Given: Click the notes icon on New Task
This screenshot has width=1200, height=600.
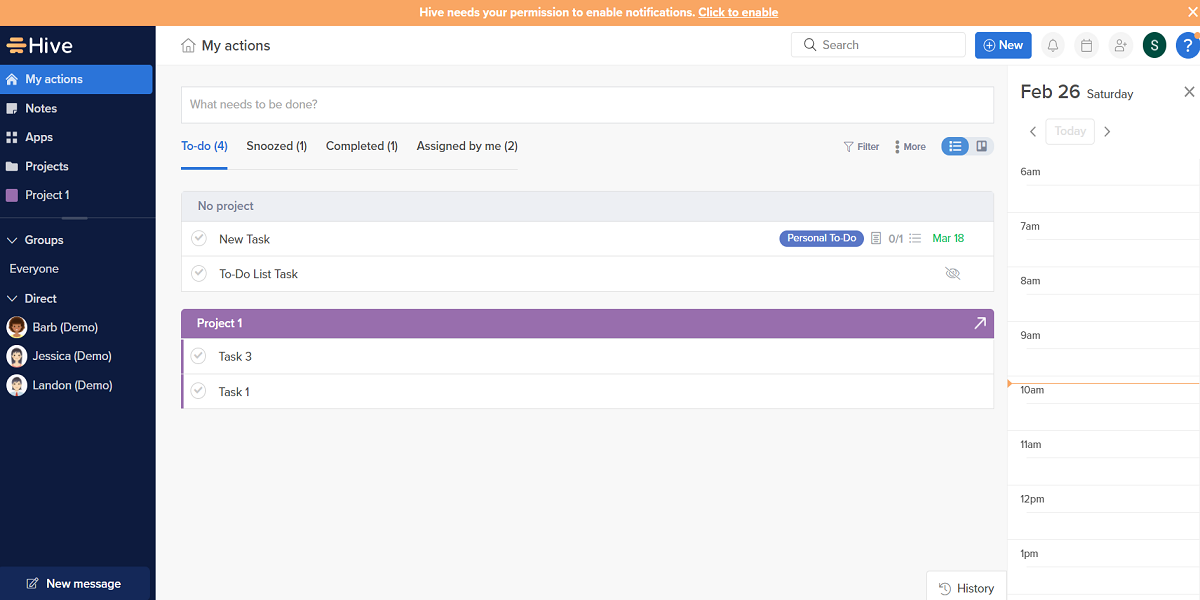Looking at the screenshot, I should point(876,239).
